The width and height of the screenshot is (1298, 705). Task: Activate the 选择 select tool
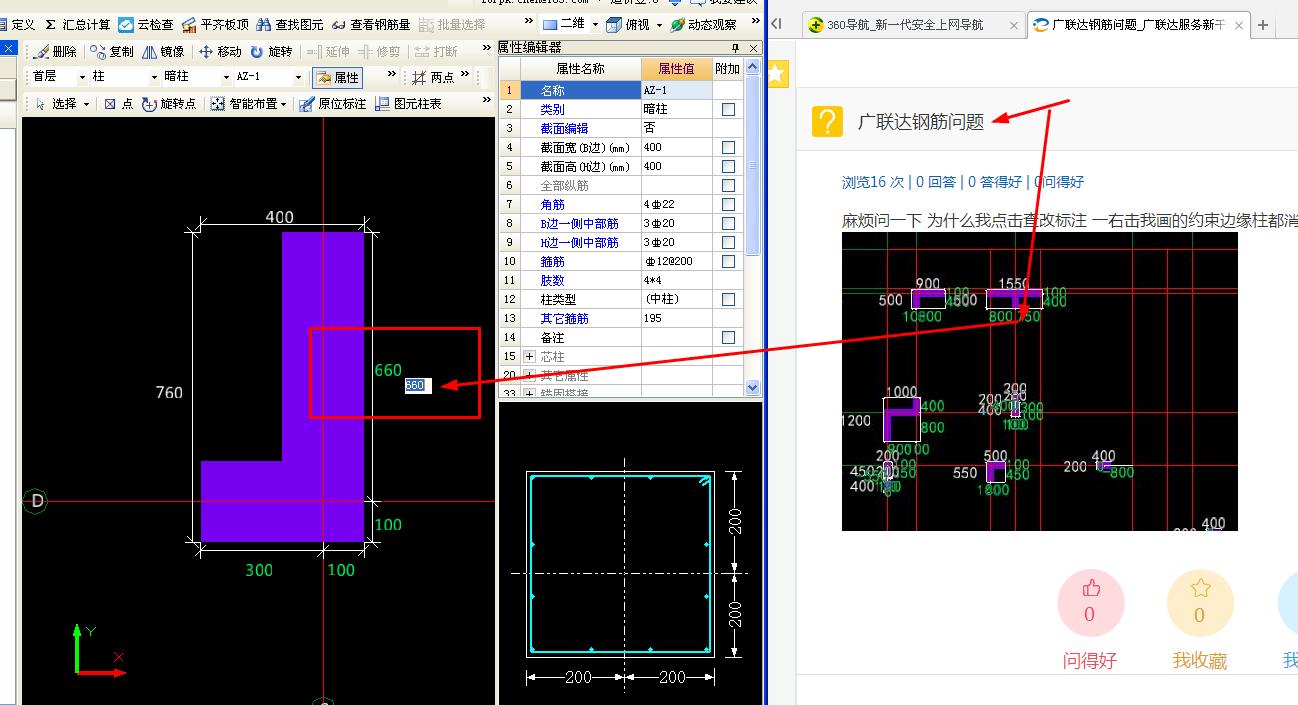click(x=55, y=103)
